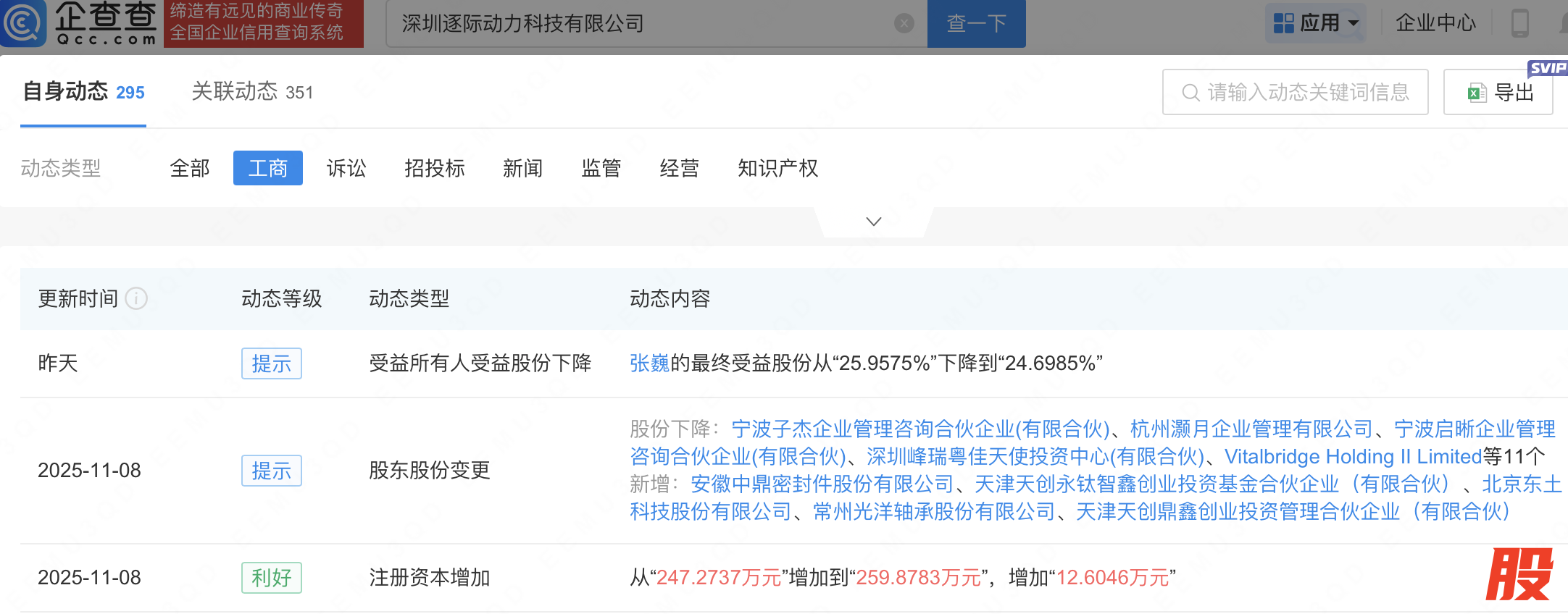Select the 招投标 filter option
The image size is (1568, 614).
(435, 169)
